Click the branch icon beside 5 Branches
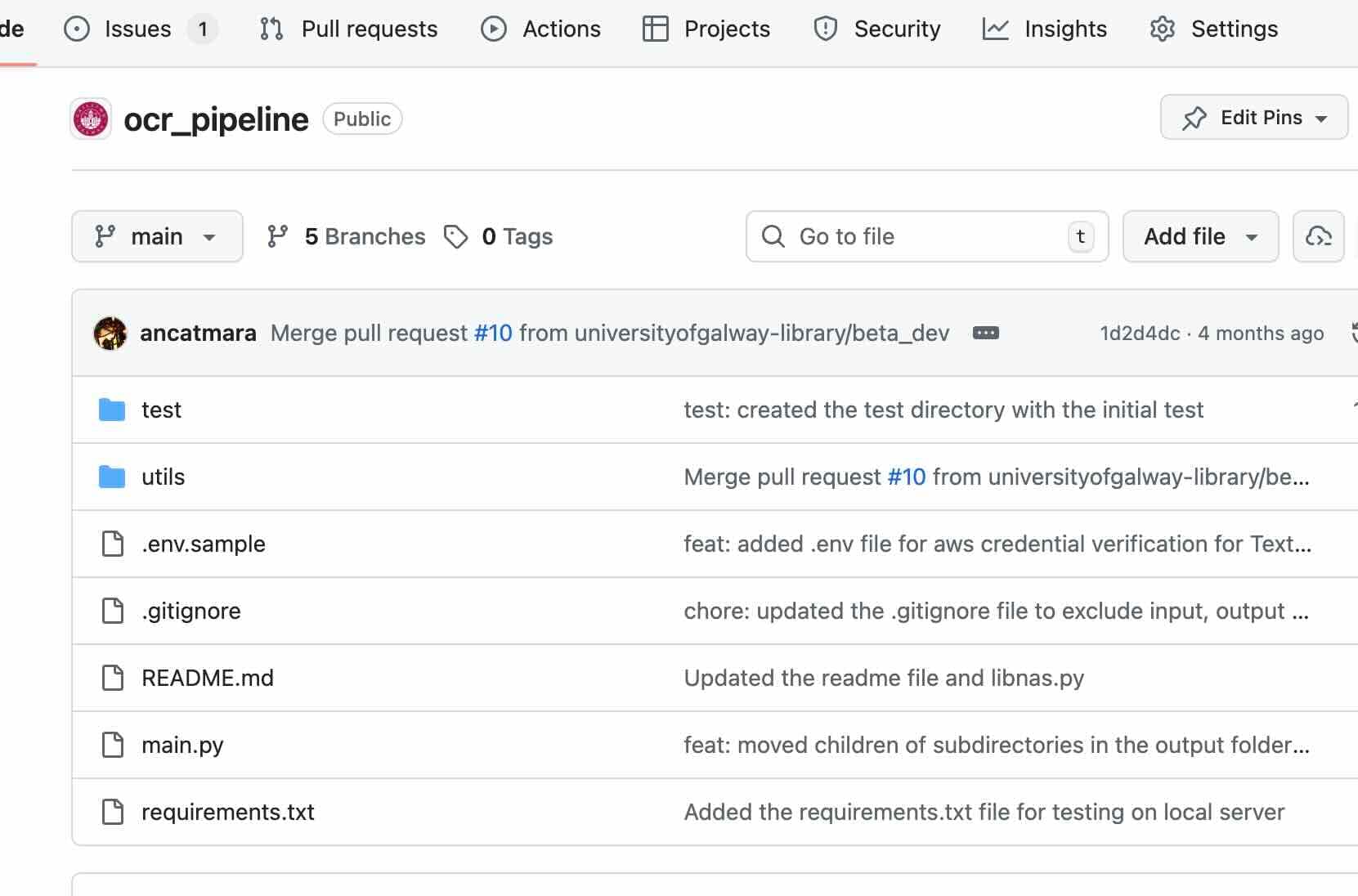 point(278,237)
